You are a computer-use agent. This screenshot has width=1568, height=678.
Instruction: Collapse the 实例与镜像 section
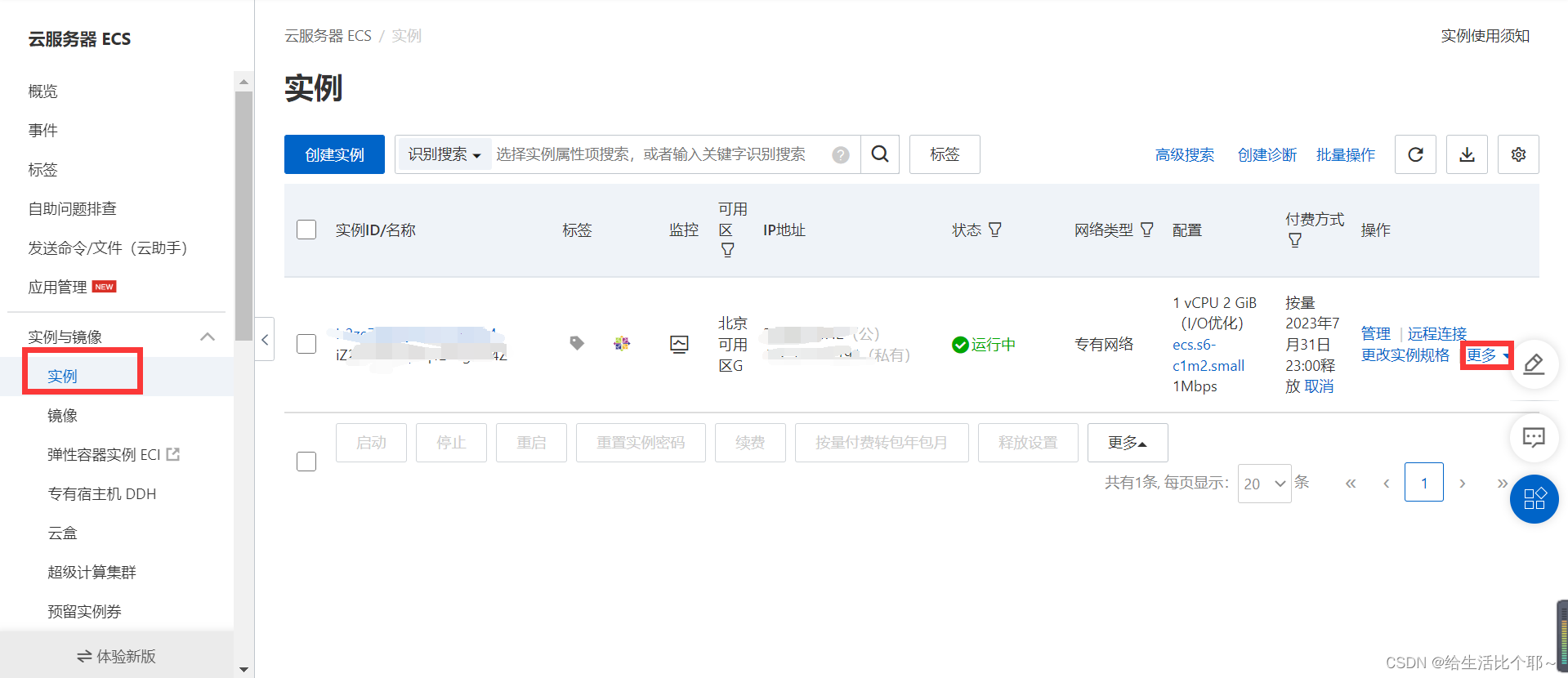[x=208, y=337]
